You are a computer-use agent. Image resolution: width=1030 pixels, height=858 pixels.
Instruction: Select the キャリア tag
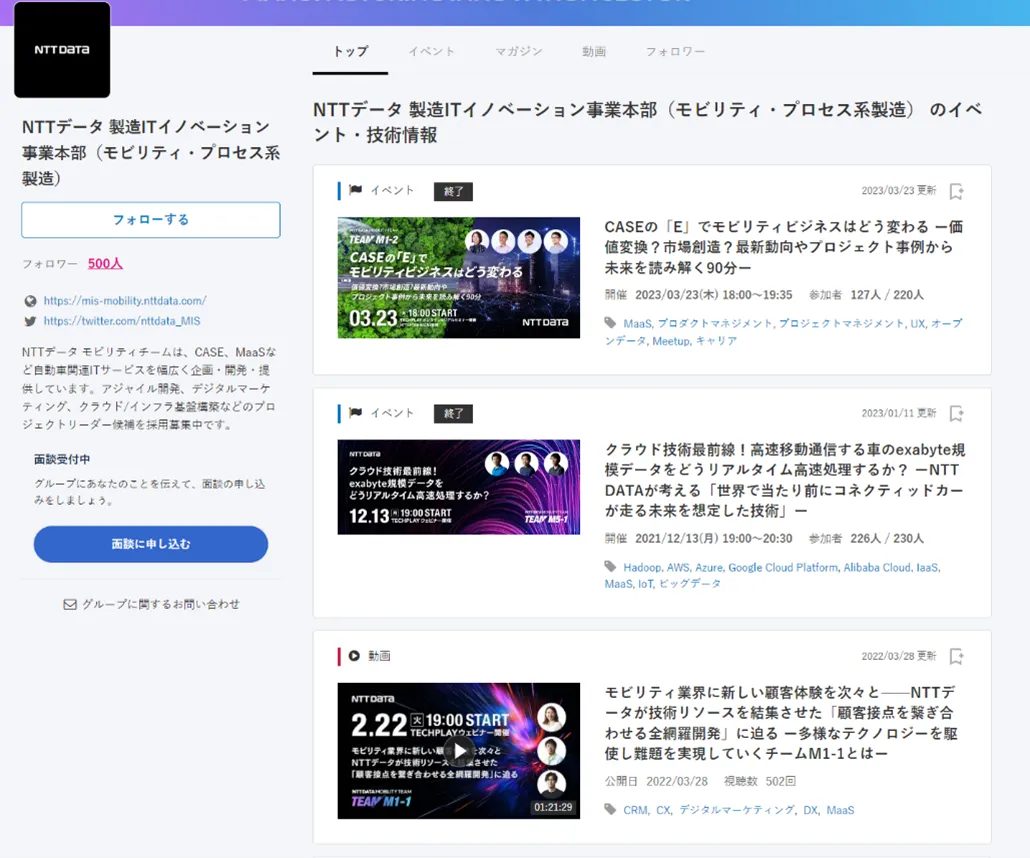[716, 341]
